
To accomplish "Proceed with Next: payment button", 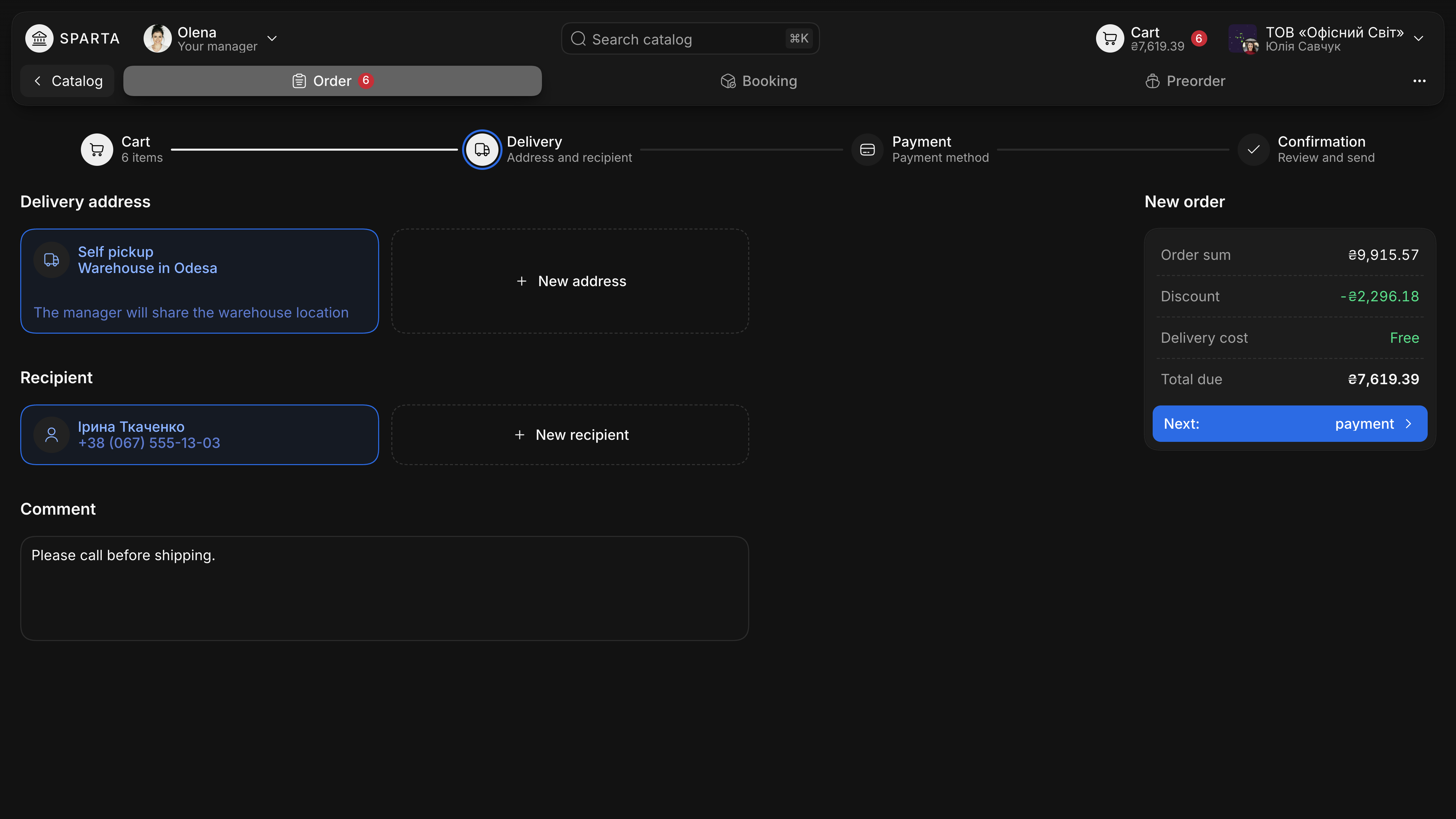I will 1290,423.
